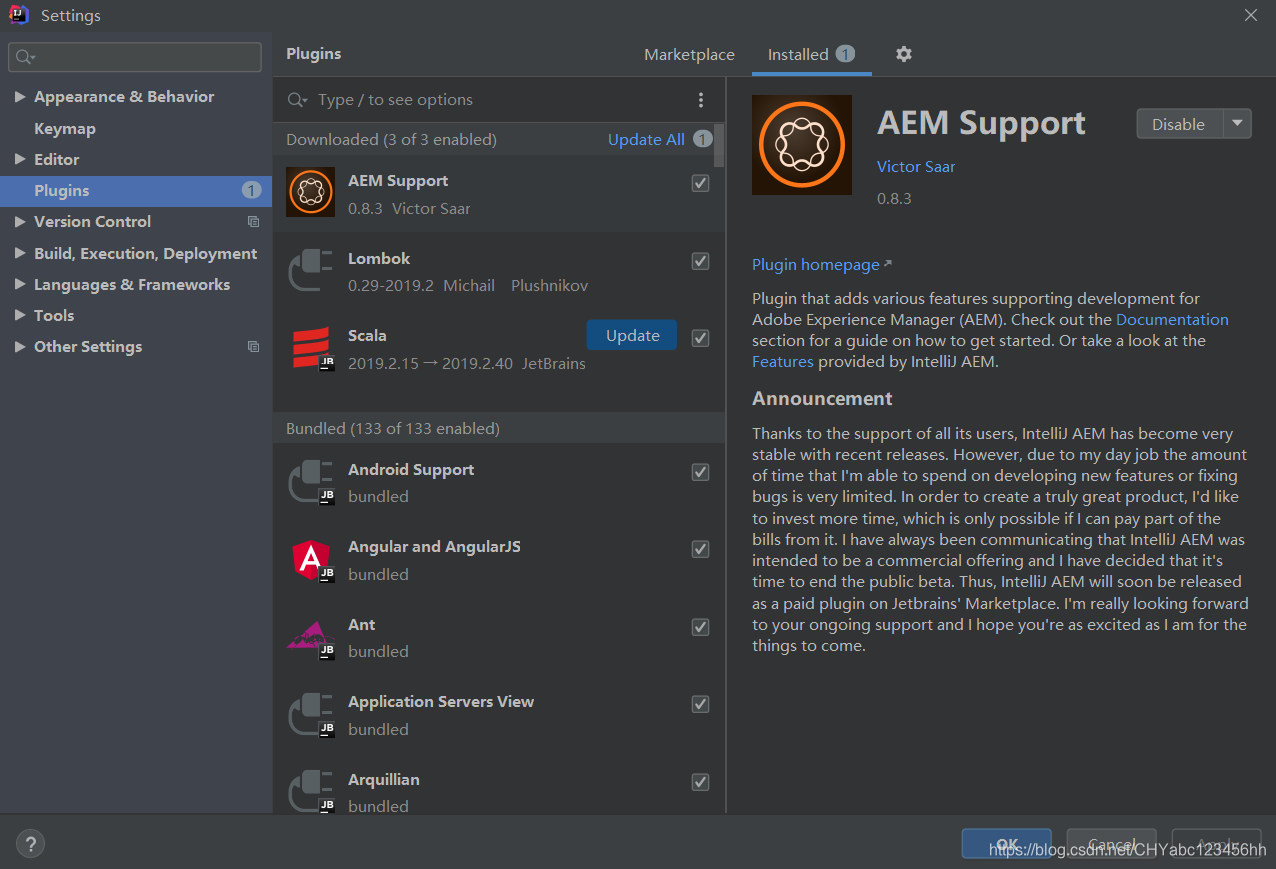Uncheck the Lombok plugin checkbox
This screenshot has width=1276, height=869.
pos(701,261)
